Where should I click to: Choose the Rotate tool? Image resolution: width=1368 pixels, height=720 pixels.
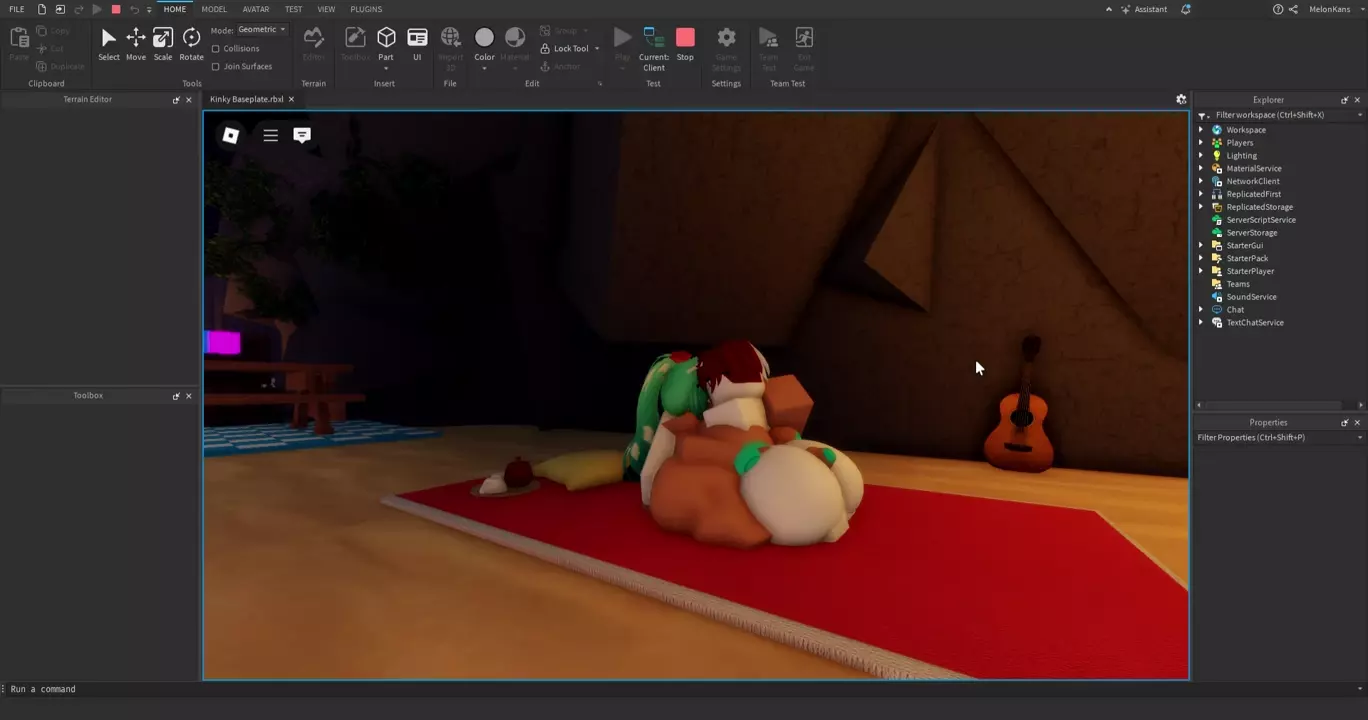(x=191, y=43)
